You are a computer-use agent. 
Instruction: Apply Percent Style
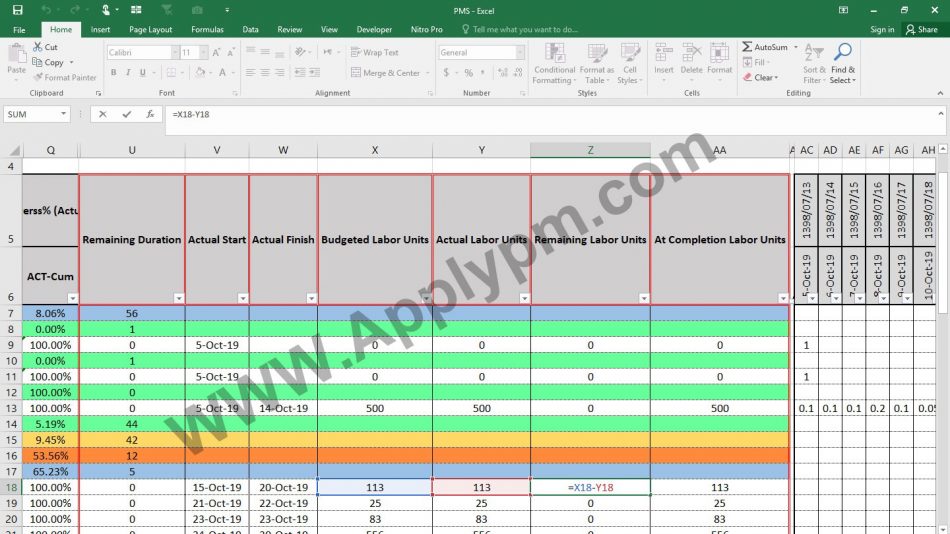[x=468, y=73]
